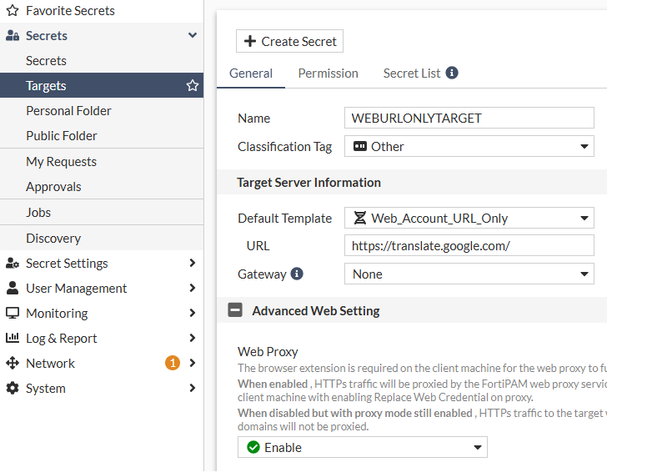Switch to the Permission tab
This screenshot has height=473, width=652.
328,73
